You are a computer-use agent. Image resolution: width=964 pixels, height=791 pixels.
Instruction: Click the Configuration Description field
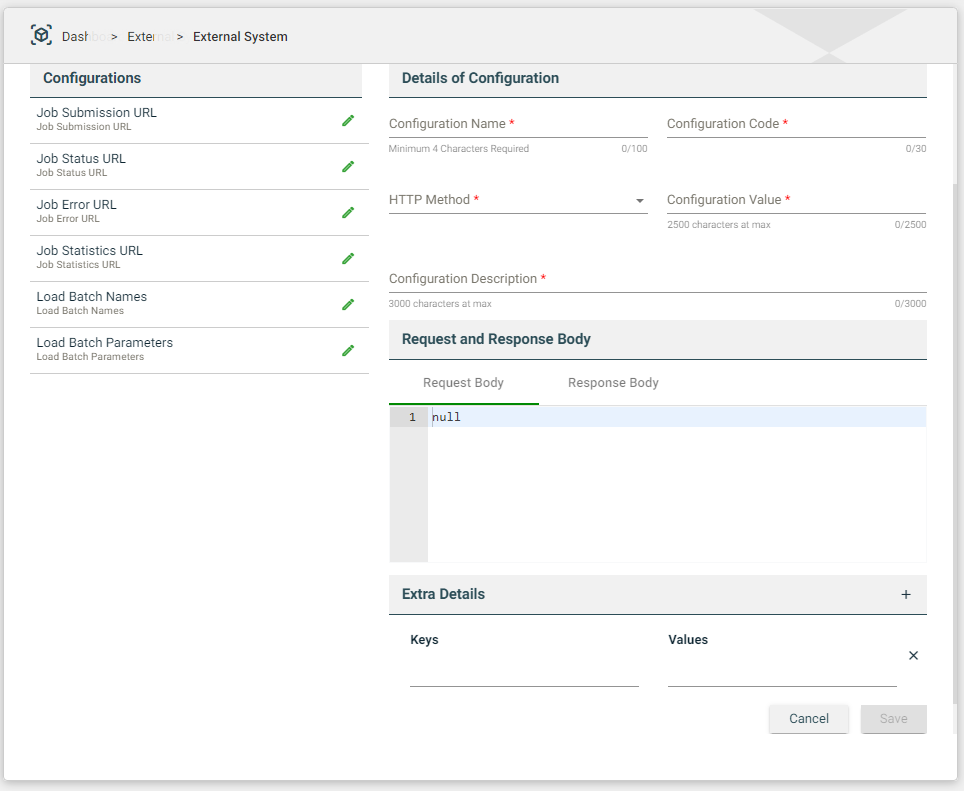(657, 280)
